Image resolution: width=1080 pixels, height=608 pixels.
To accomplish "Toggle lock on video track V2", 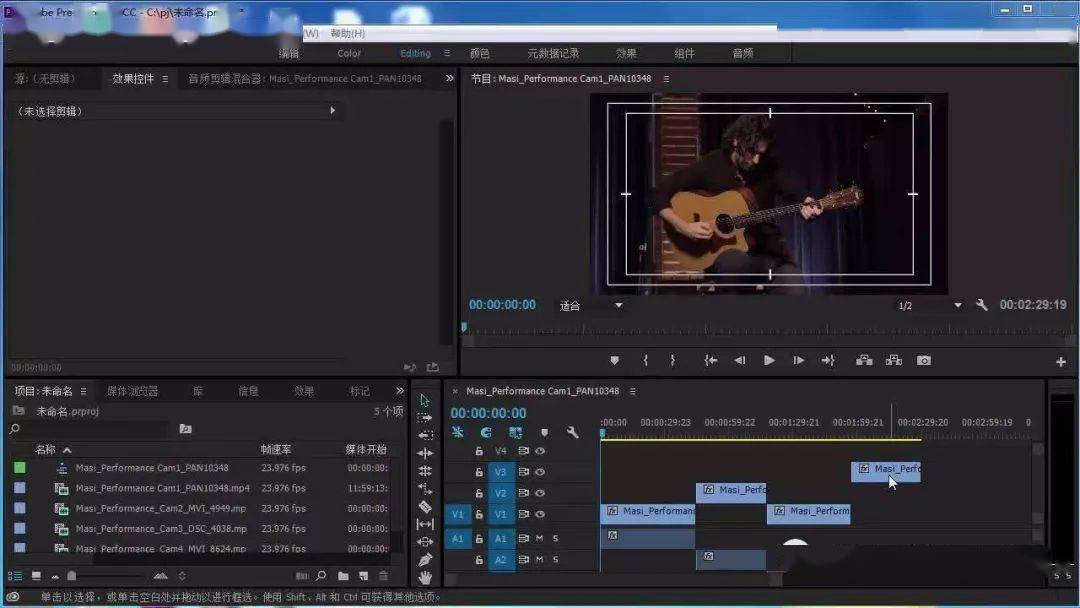I will coord(479,493).
